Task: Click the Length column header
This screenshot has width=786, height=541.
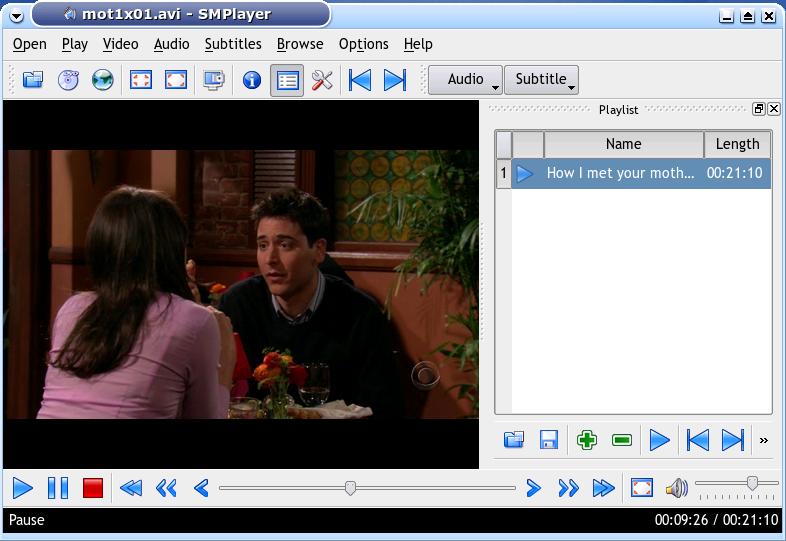Action: click(x=737, y=144)
